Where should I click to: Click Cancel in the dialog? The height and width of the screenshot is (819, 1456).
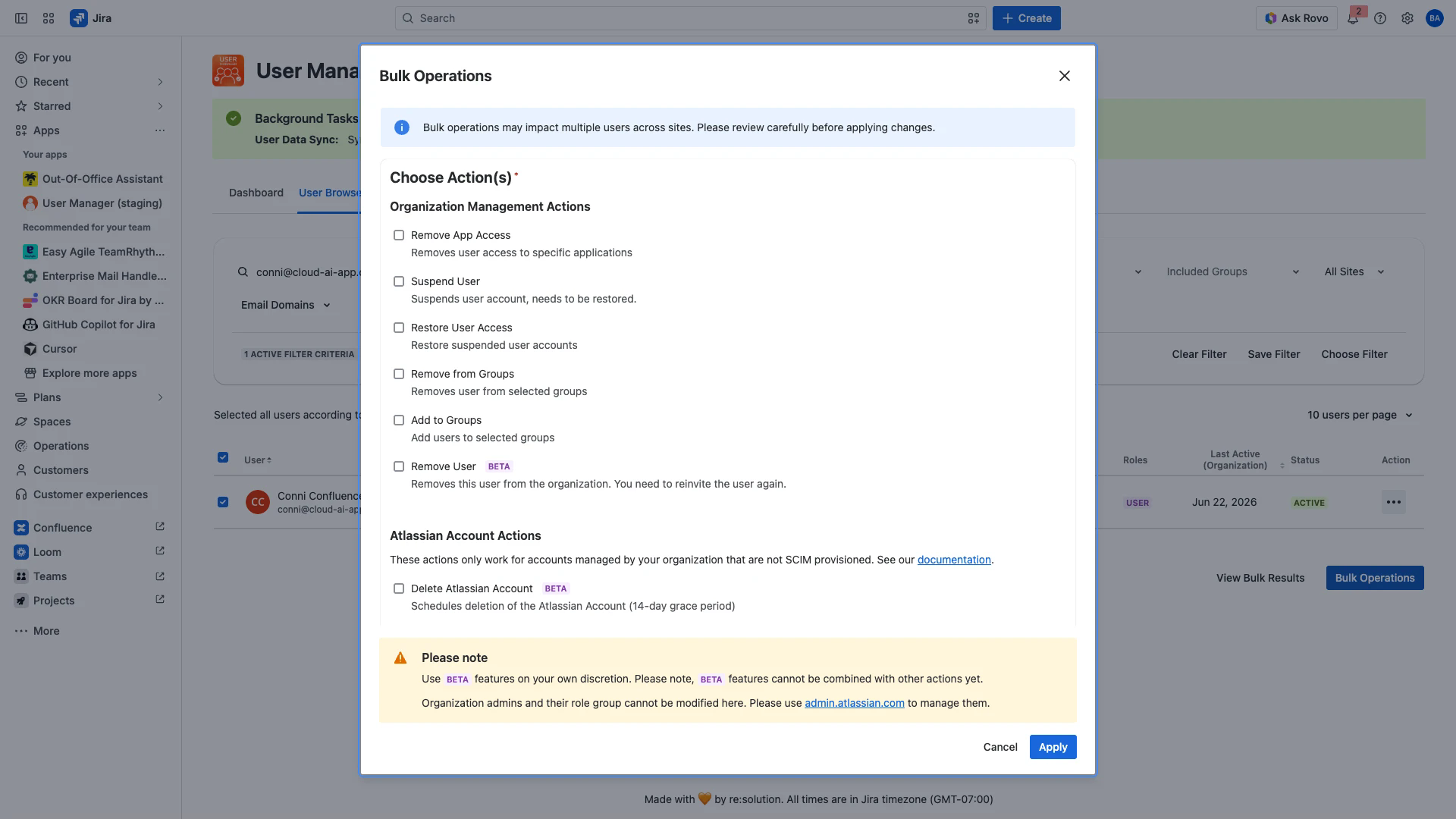tap(1000, 747)
